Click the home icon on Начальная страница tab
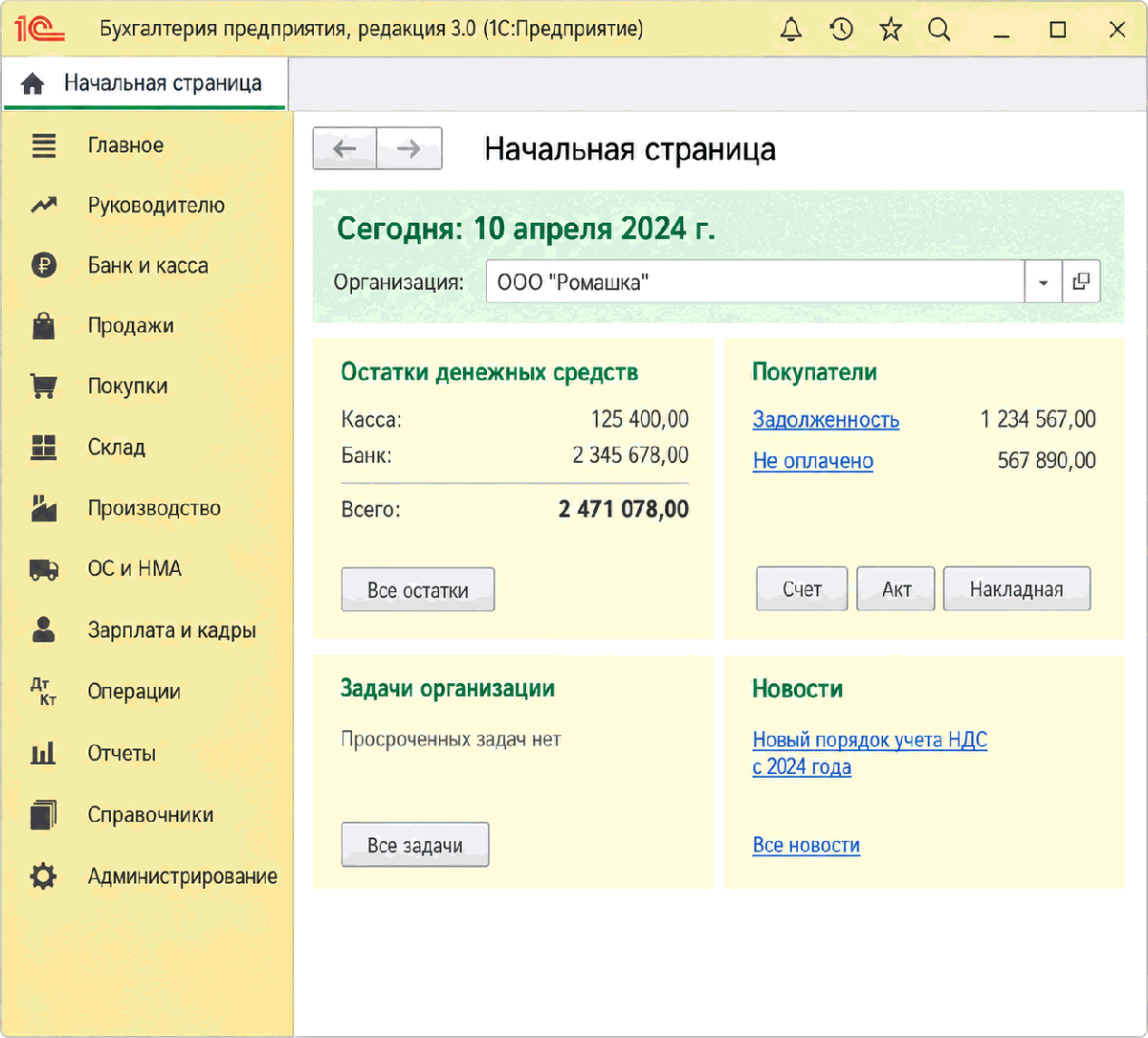 33,84
